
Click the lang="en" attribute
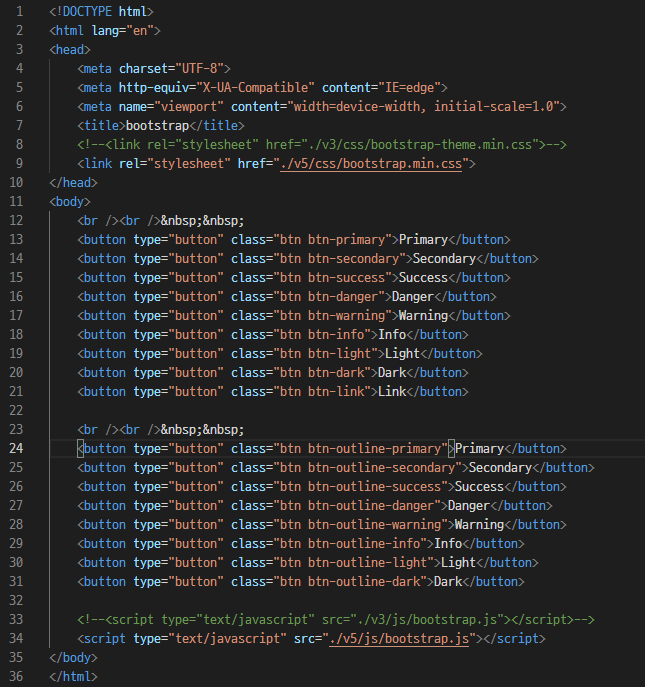click(x=122, y=31)
